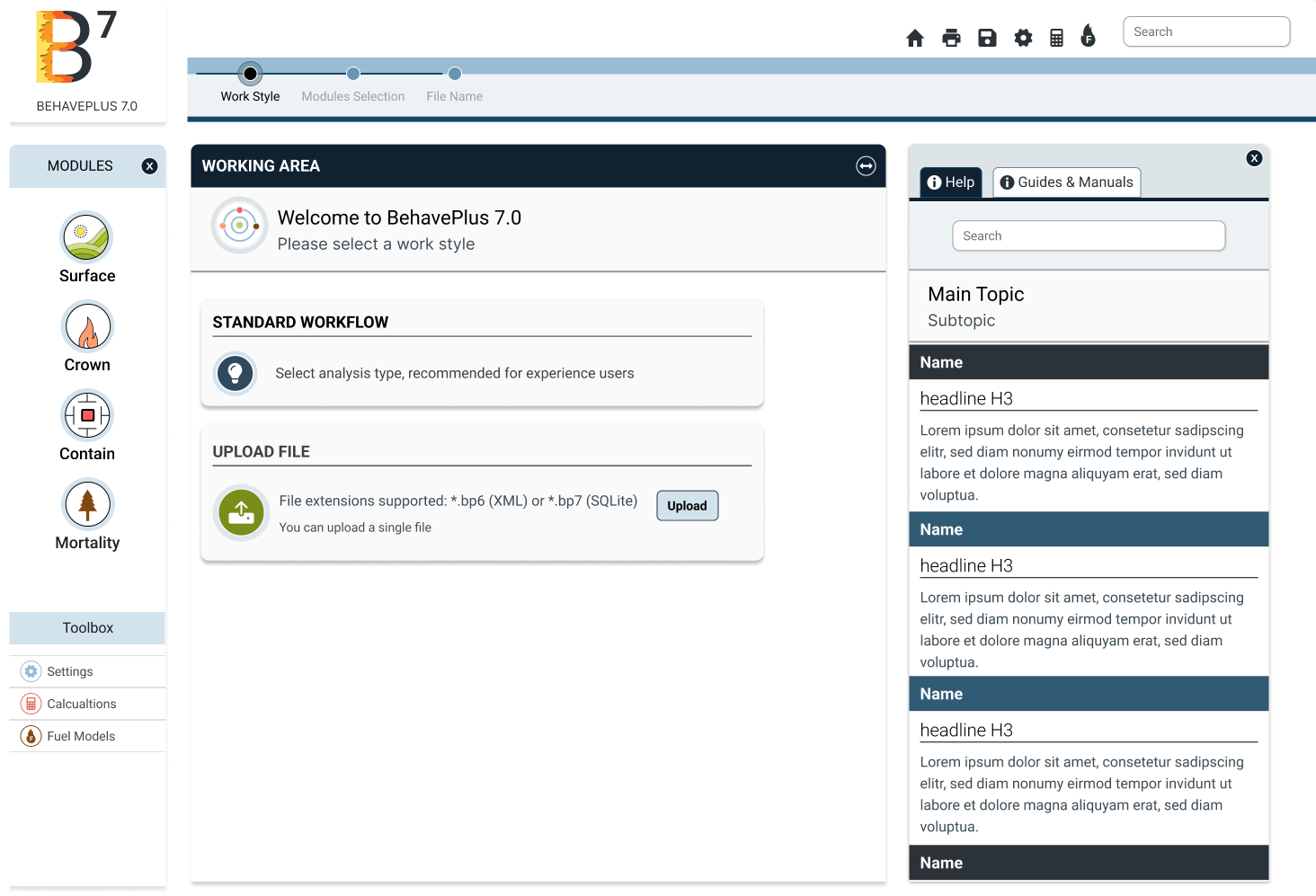Click the Mortality module label

(87, 543)
